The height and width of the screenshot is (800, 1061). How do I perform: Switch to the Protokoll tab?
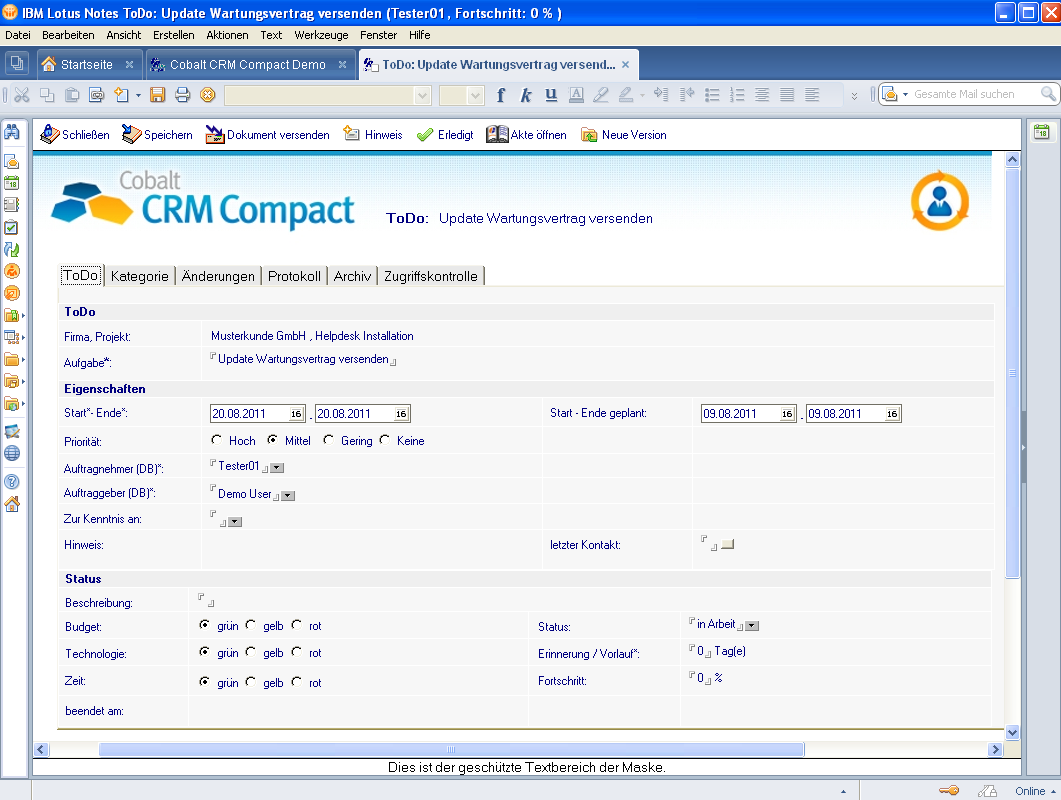(x=294, y=276)
